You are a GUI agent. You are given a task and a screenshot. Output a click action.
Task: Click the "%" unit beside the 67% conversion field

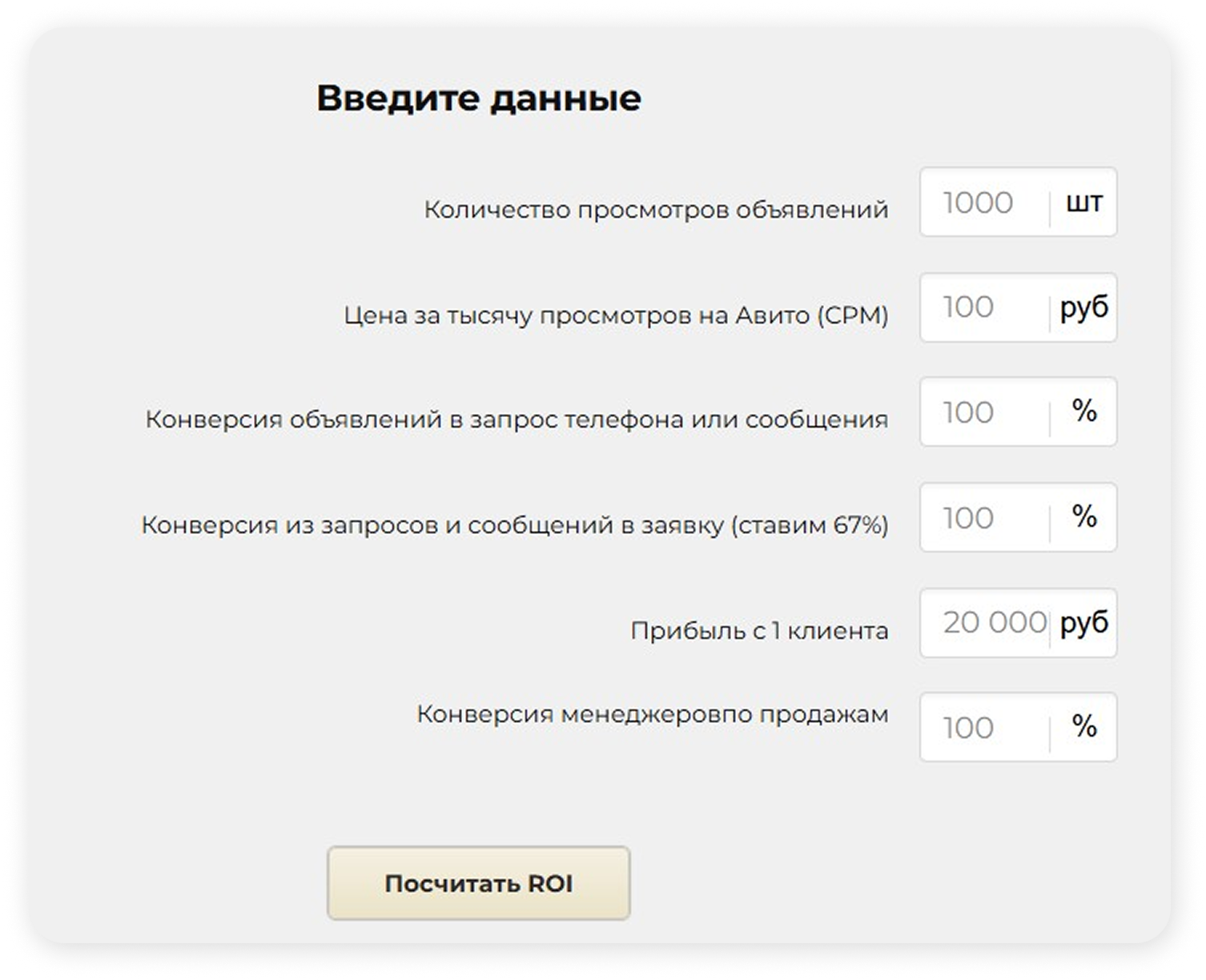(x=1084, y=517)
